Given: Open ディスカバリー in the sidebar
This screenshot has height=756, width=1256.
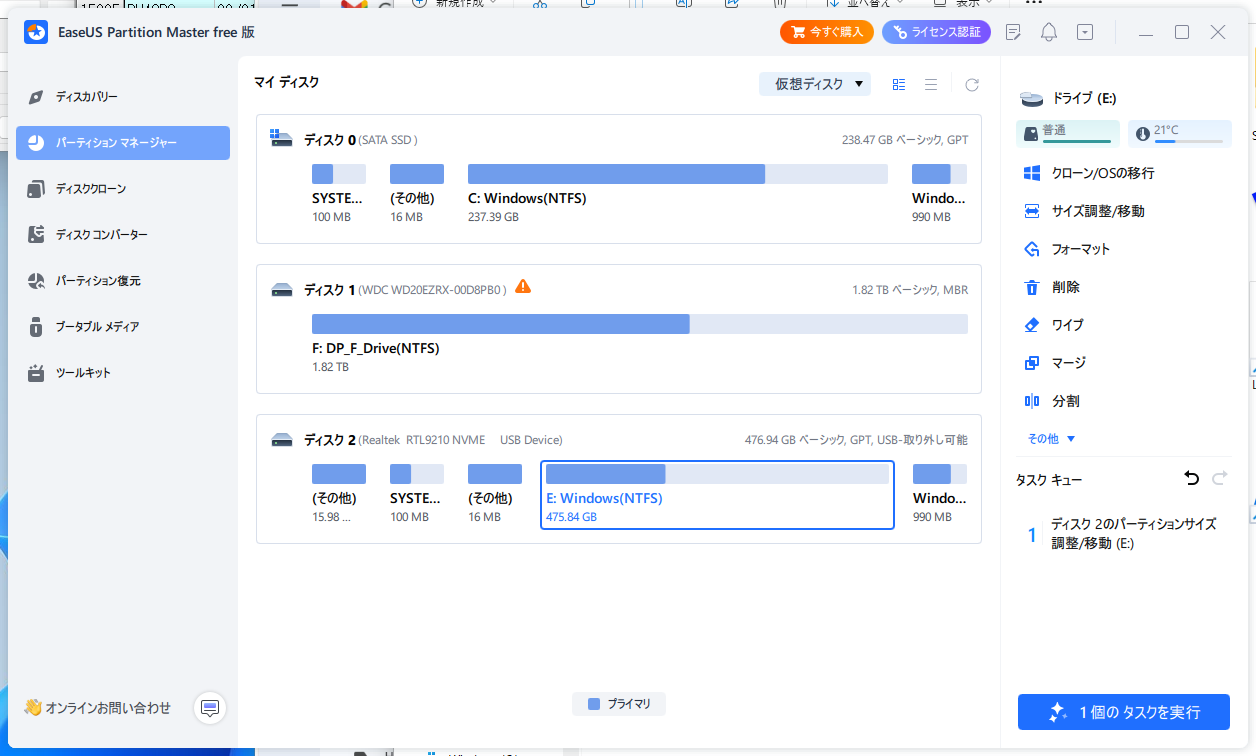Looking at the screenshot, I should pyautogui.click(x=123, y=97).
